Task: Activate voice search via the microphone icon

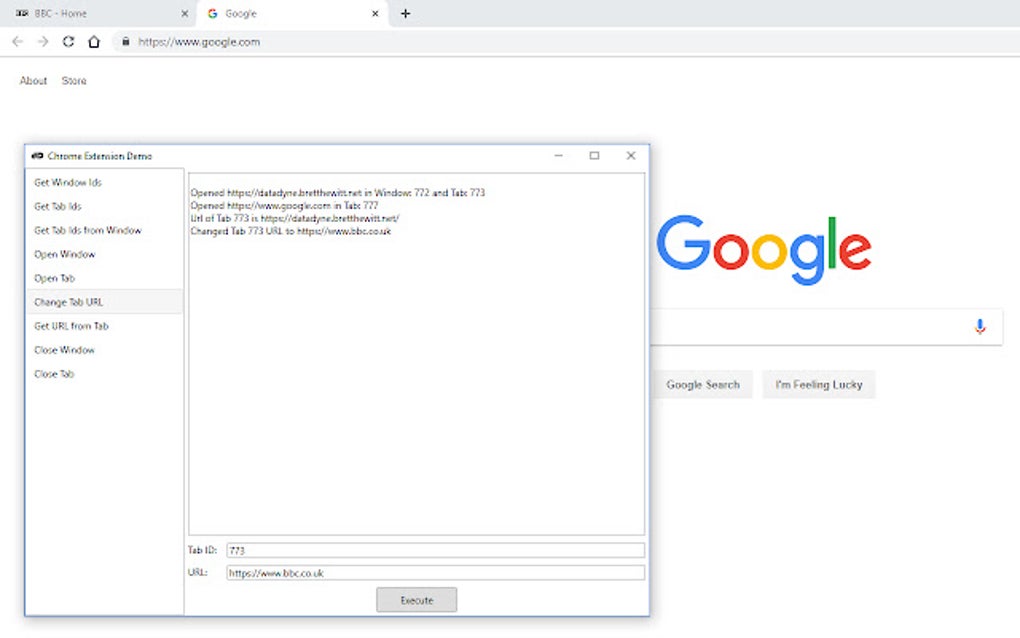Action: (979, 327)
